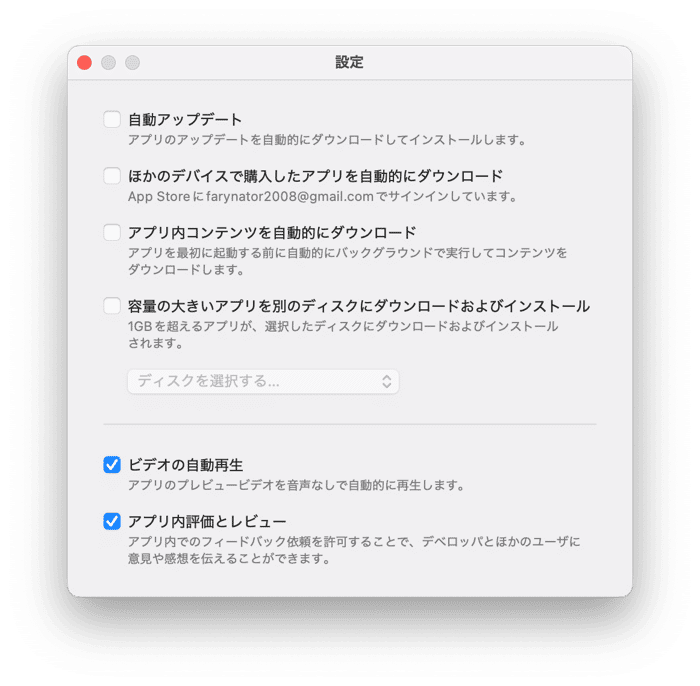This screenshot has height=686, width=700.
Task: Click the 設定 window title
Action: pyautogui.click(x=350, y=62)
